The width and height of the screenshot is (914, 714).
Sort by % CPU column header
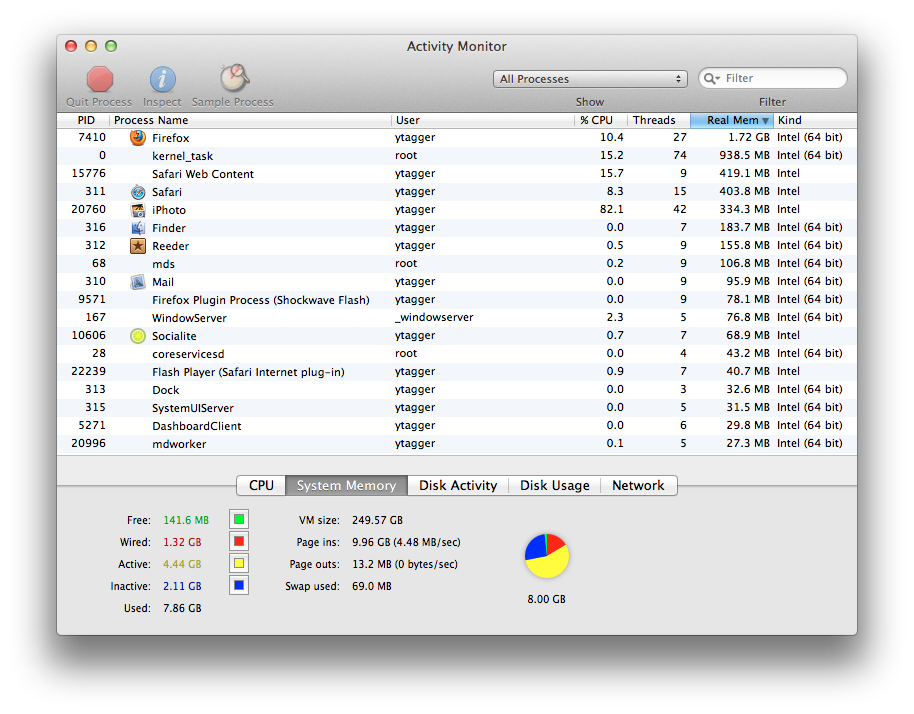click(x=600, y=120)
